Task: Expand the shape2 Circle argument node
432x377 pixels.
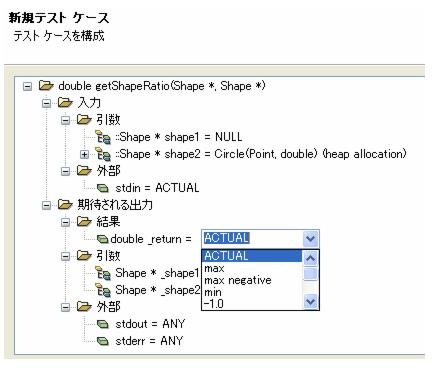Action: tap(84, 155)
